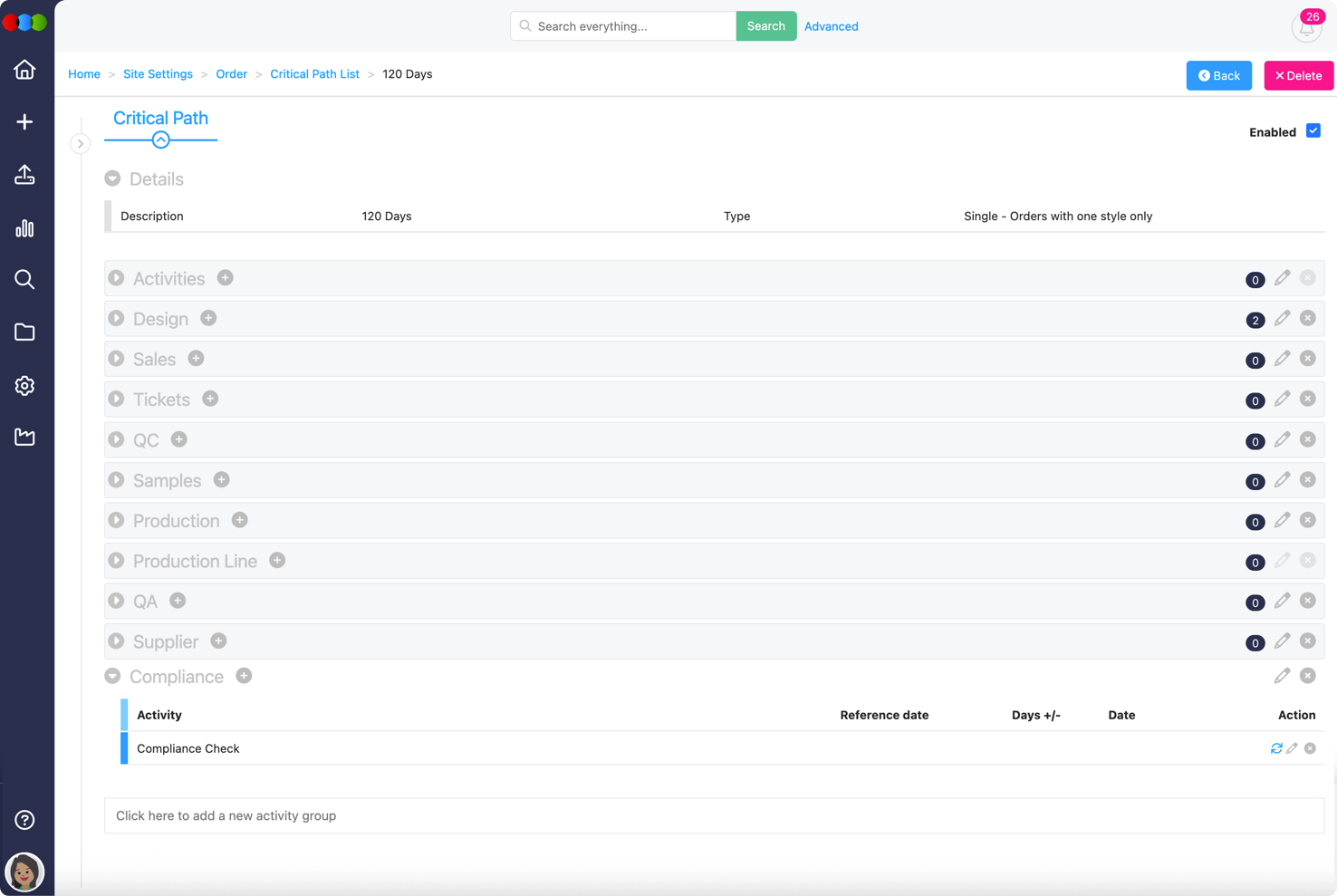Click the Delete button
The height and width of the screenshot is (896, 1337).
click(x=1298, y=76)
